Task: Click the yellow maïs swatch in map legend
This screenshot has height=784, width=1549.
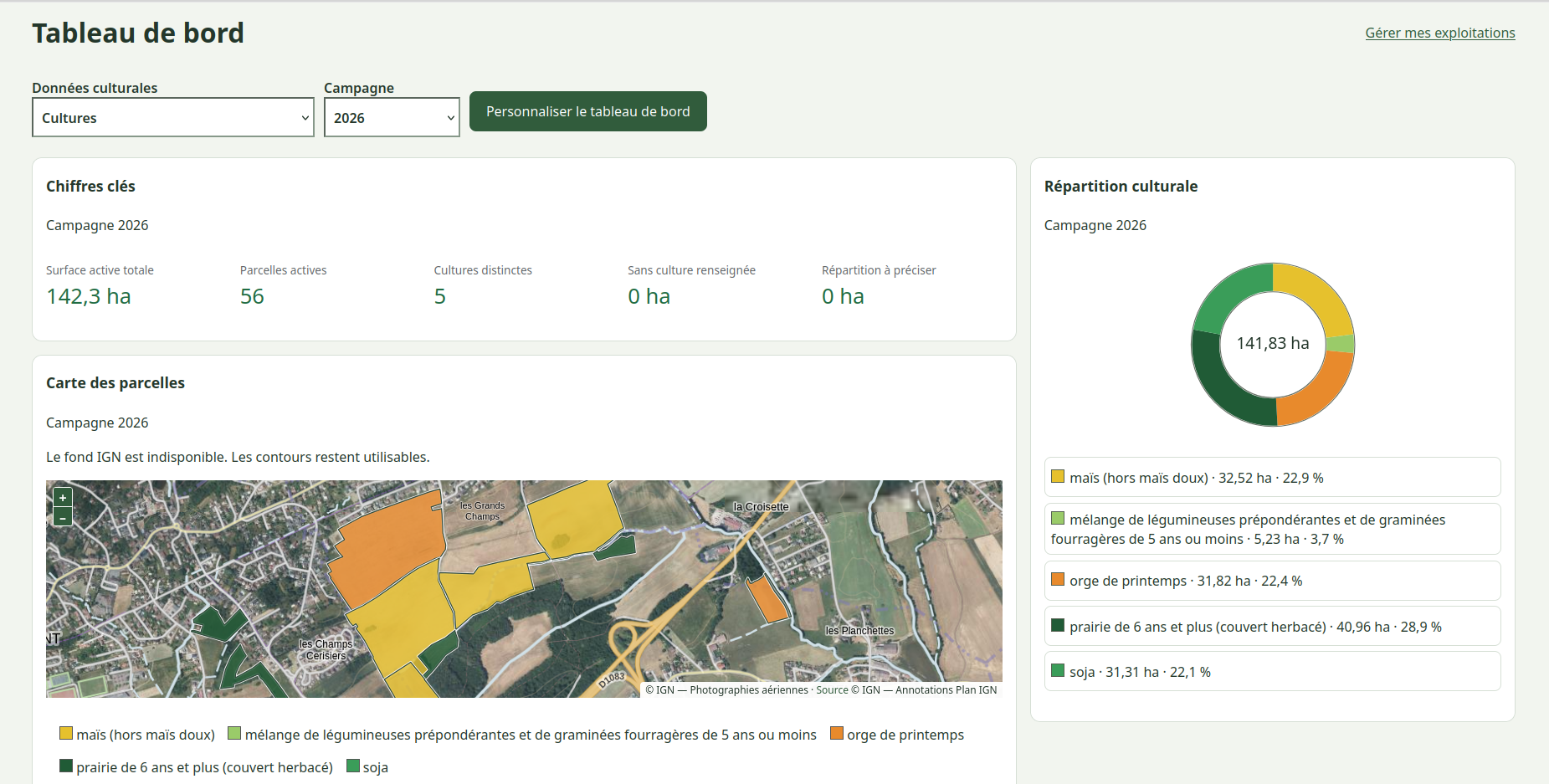Action: [66, 734]
